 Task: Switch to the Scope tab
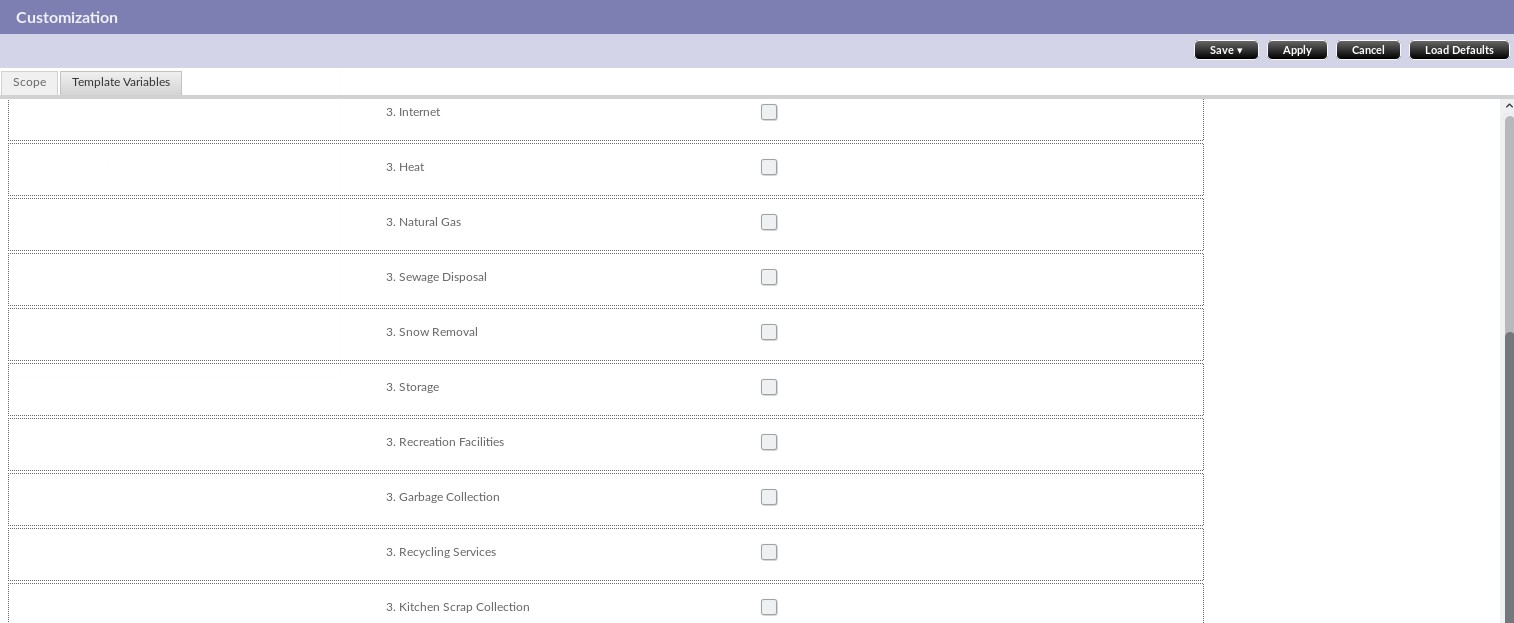[29, 82]
